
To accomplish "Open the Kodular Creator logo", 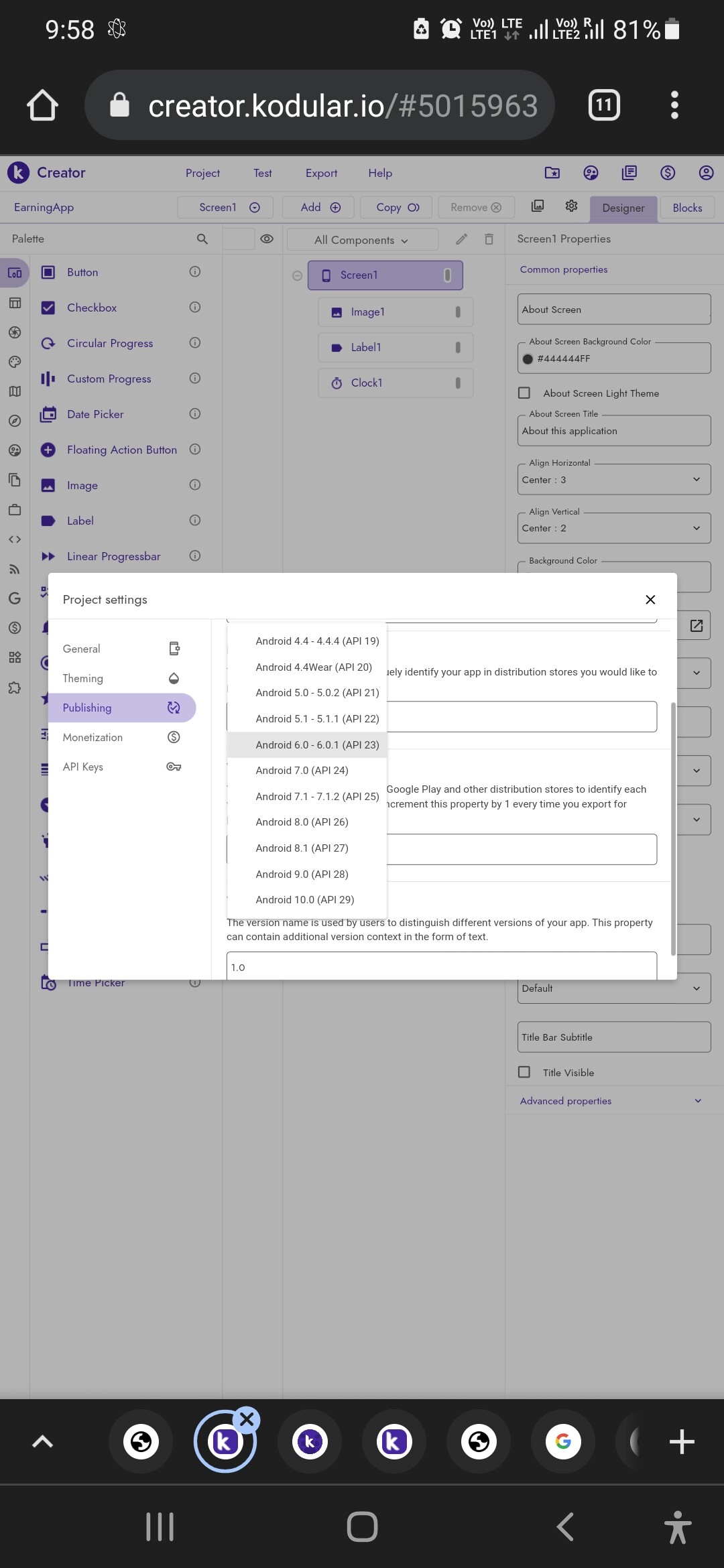I will 19,173.
